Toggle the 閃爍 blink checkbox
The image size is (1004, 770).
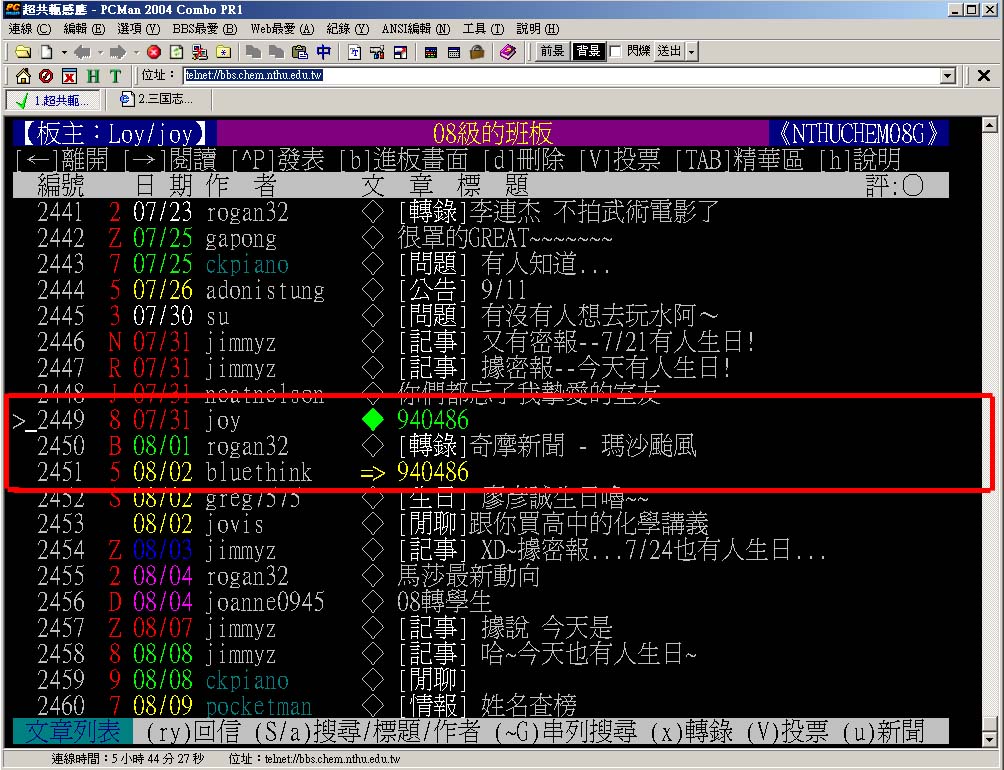coord(616,52)
